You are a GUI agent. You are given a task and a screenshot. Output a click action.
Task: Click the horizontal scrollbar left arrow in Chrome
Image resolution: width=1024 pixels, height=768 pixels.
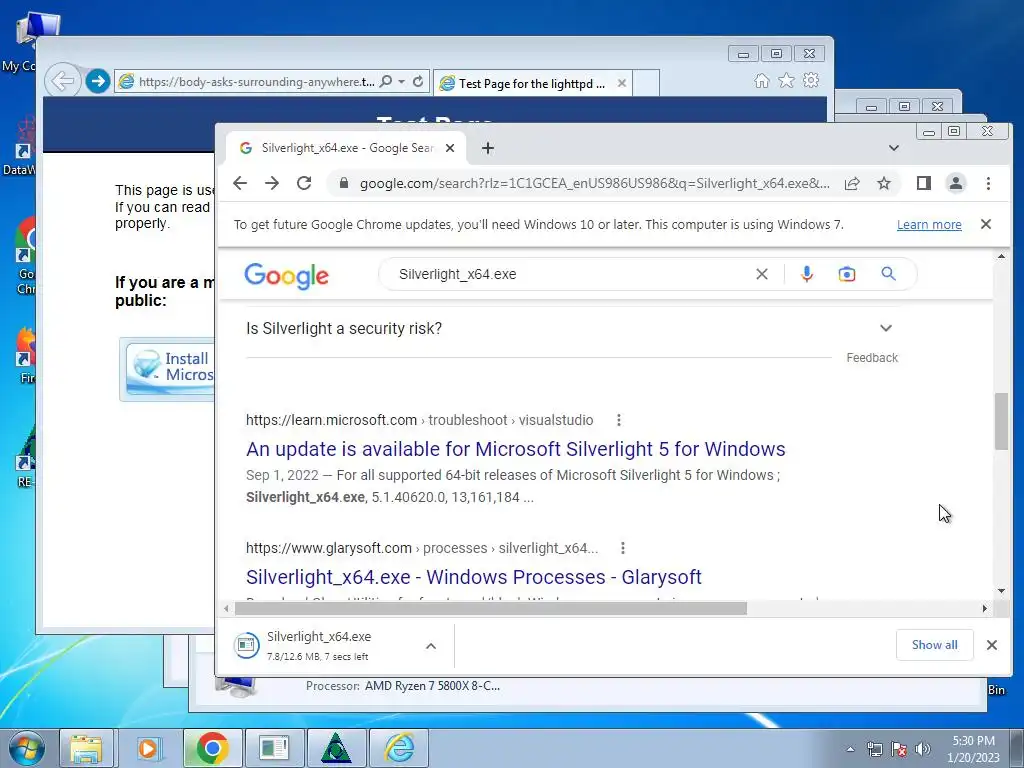click(226, 609)
